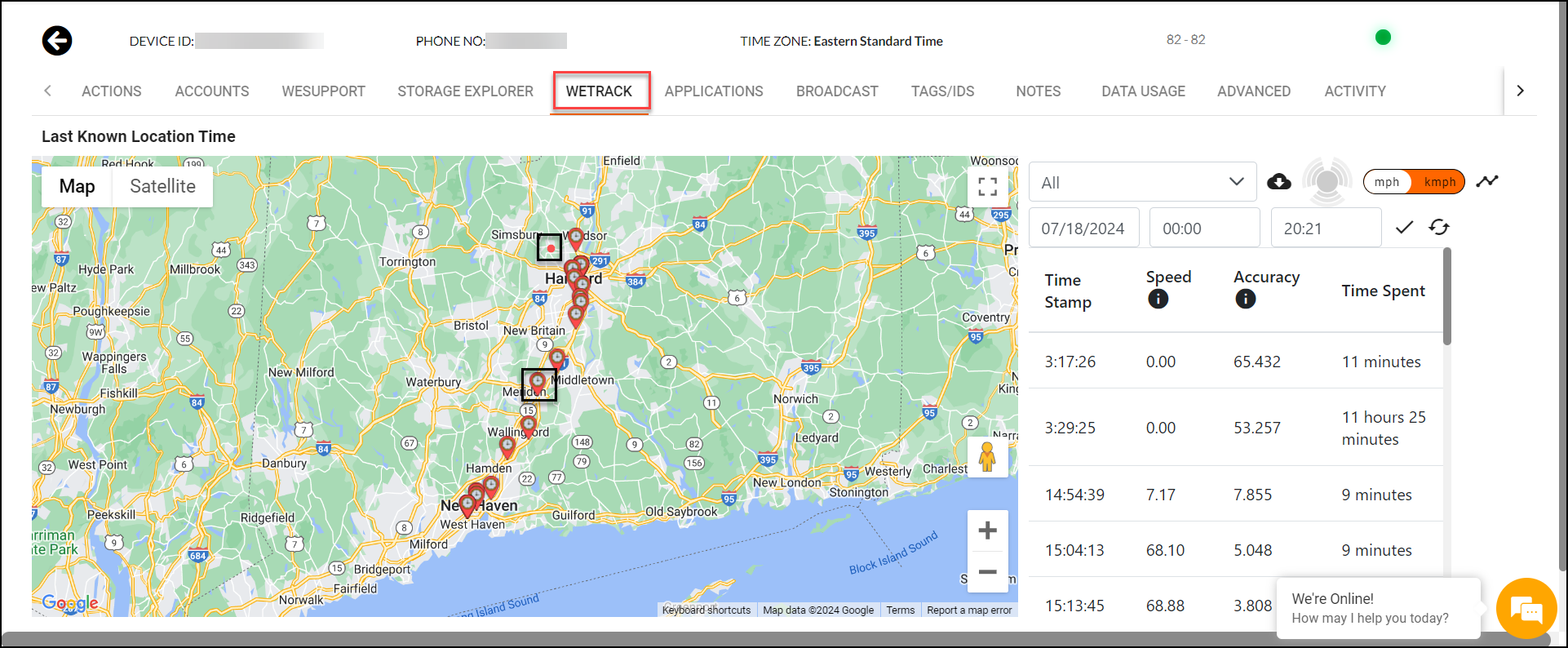Apply date filter with checkmark icon
Screen dimensions: 1568x648
coord(1404,228)
